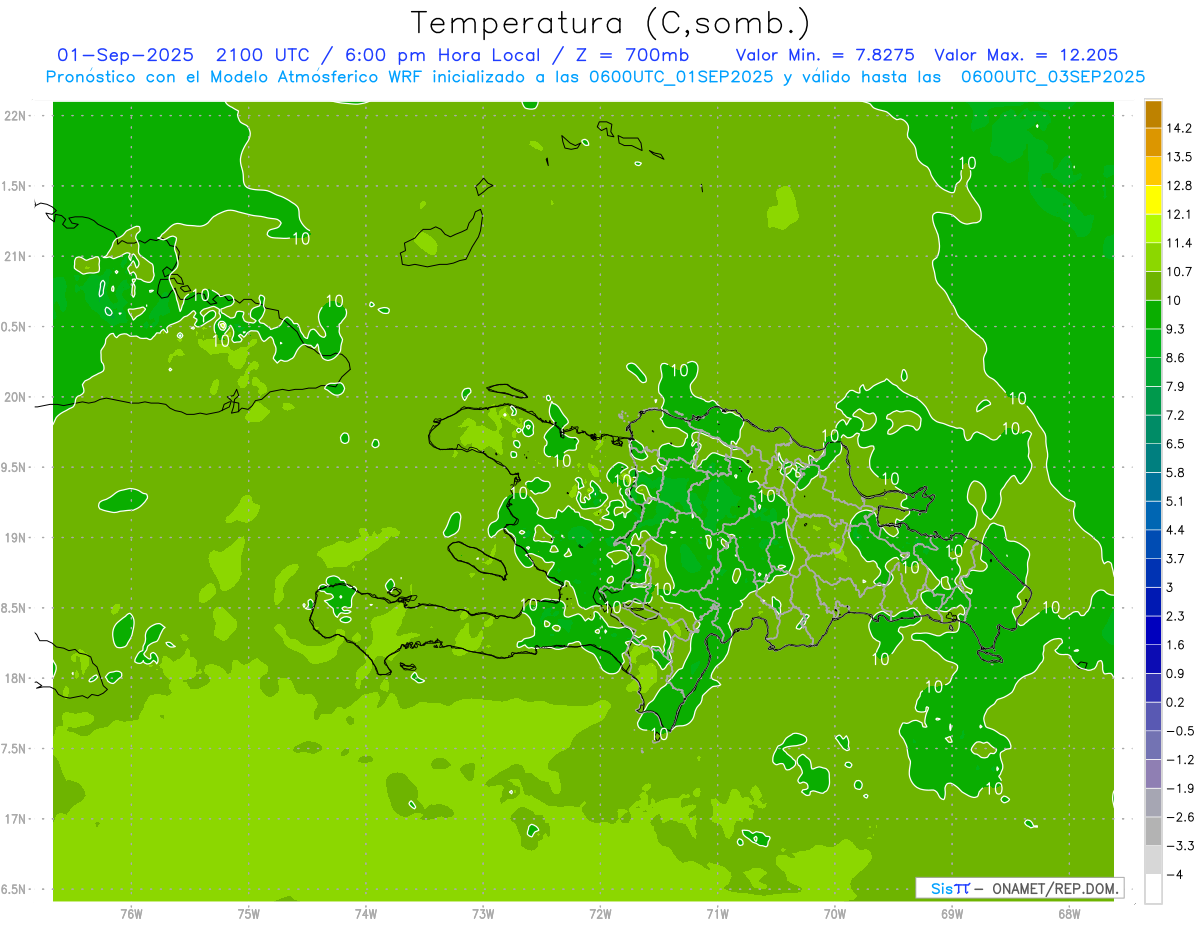Click the "74W" longitude axis label
Screen dimensions: 1200x927
pyautogui.click(x=365, y=913)
